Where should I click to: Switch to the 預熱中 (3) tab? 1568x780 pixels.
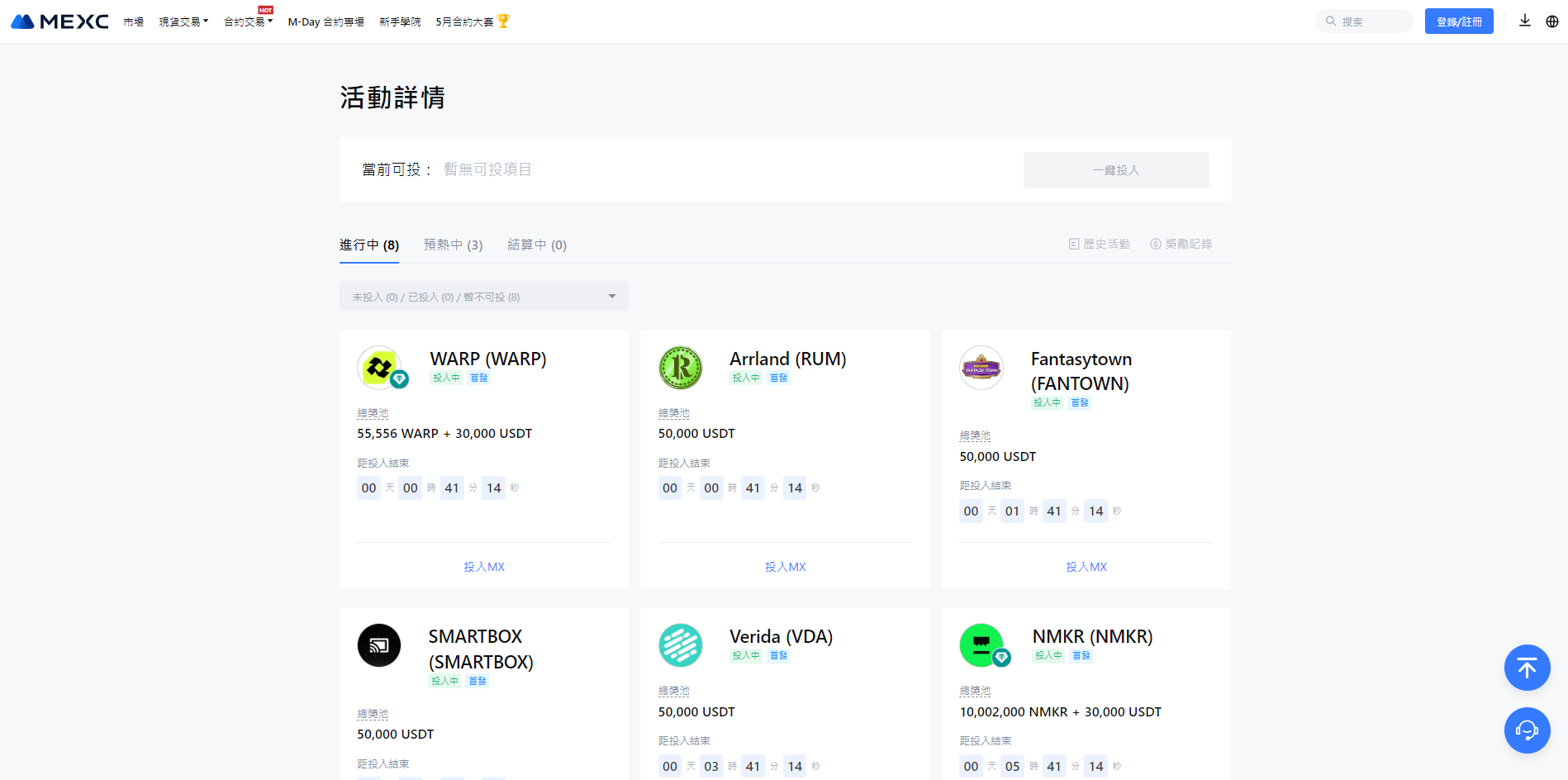click(x=453, y=245)
